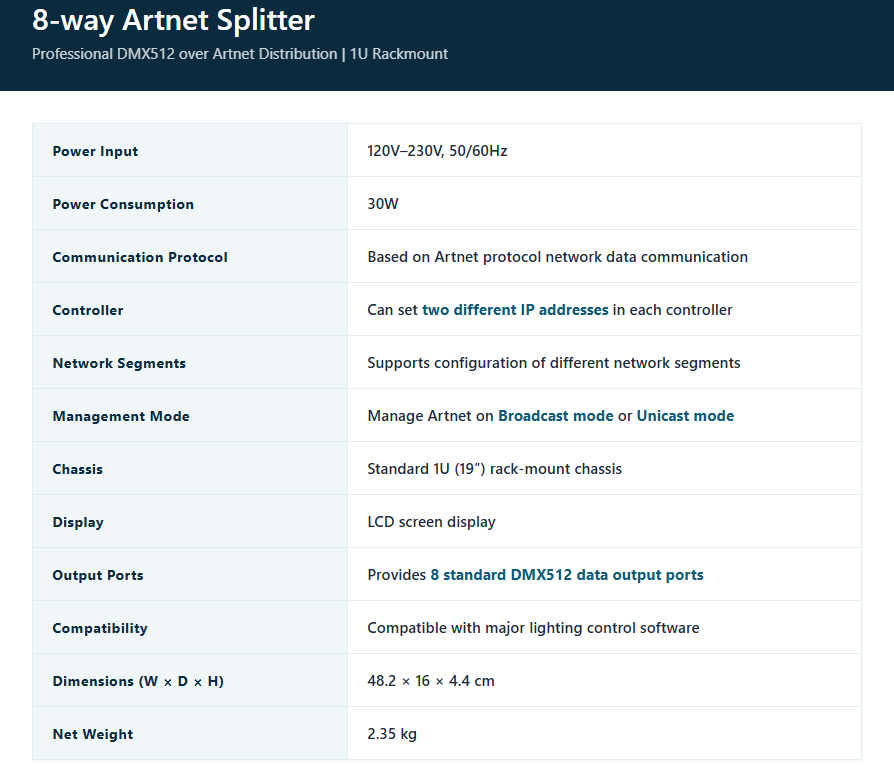Viewport: 894px width, 765px height.
Task: Select the 'LCD screen display' value
Action: click(x=432, y=522)
